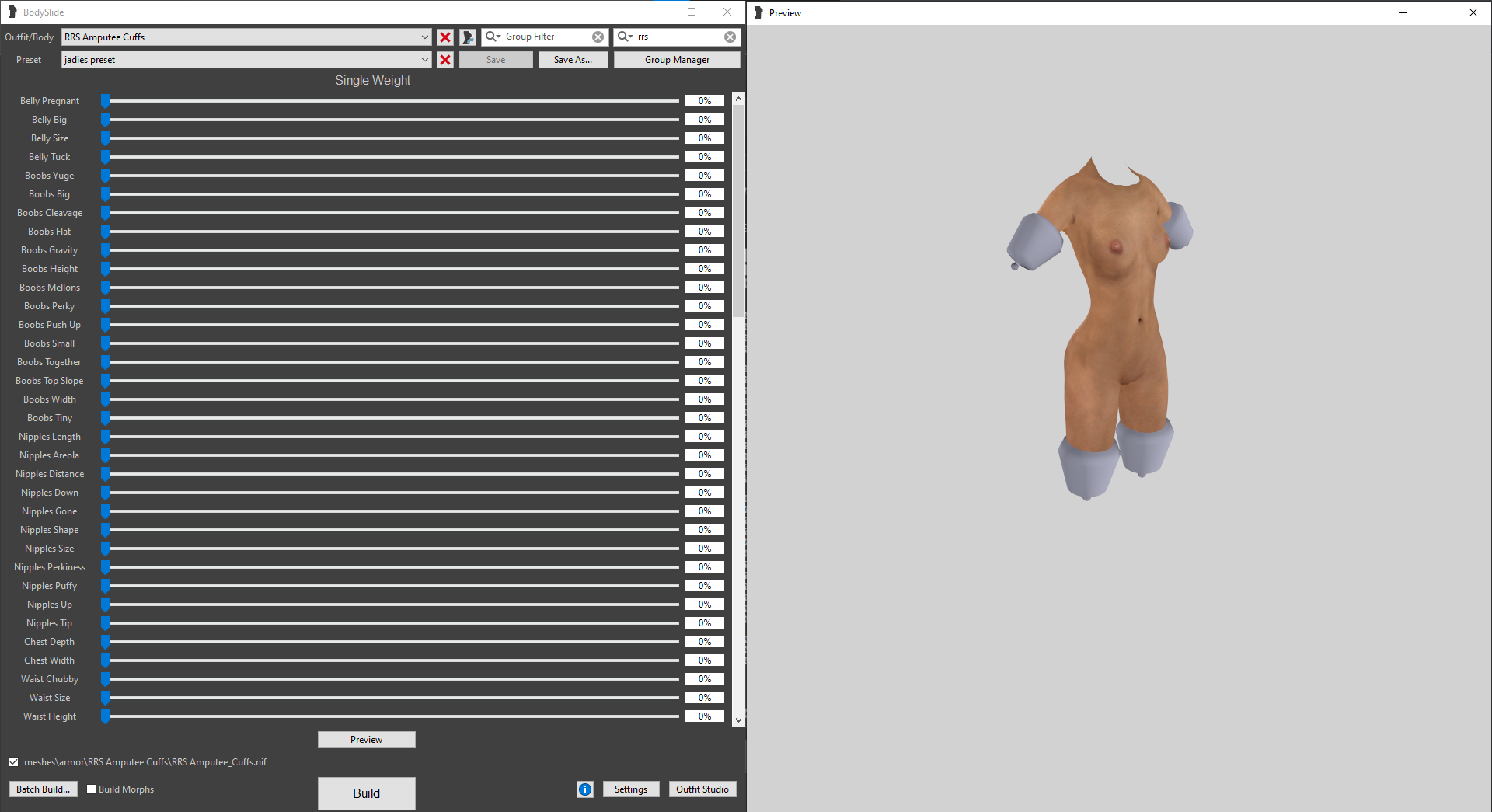Screen dimensions: 1492x812
Task: Click the Belly Tuck slider track
Action: [x=391, y=157]
